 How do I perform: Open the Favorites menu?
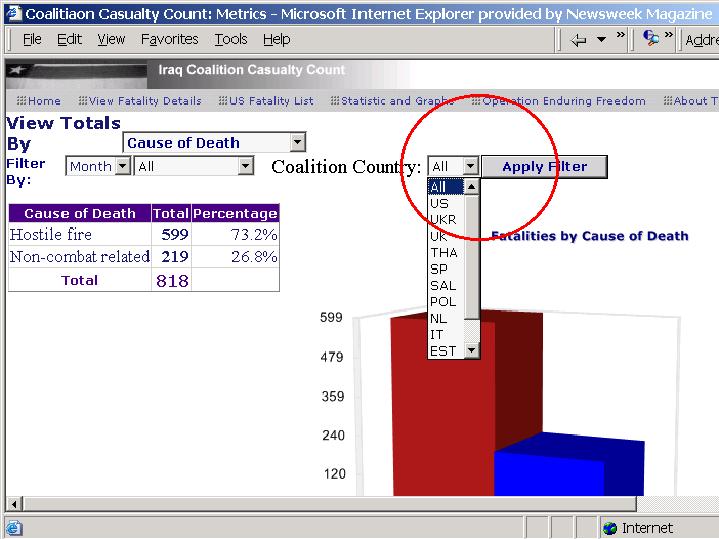tap(170, 39)
